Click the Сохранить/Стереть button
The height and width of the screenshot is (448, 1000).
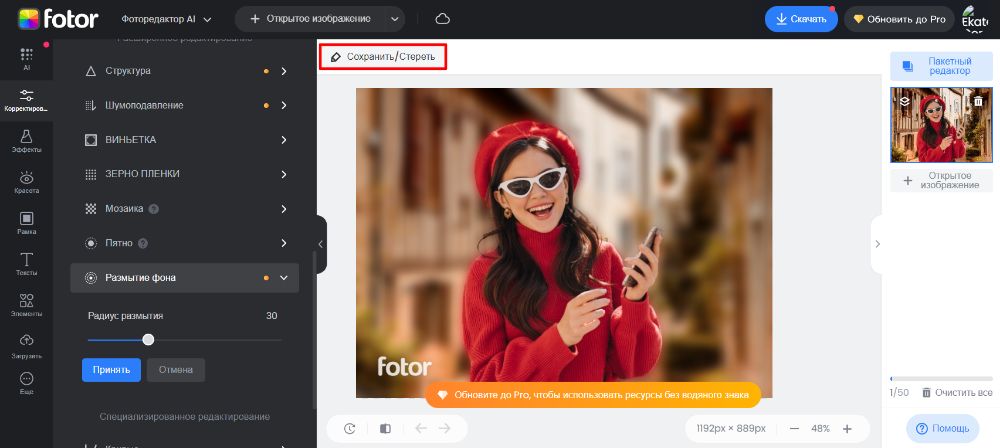click(x=383, y=57)
